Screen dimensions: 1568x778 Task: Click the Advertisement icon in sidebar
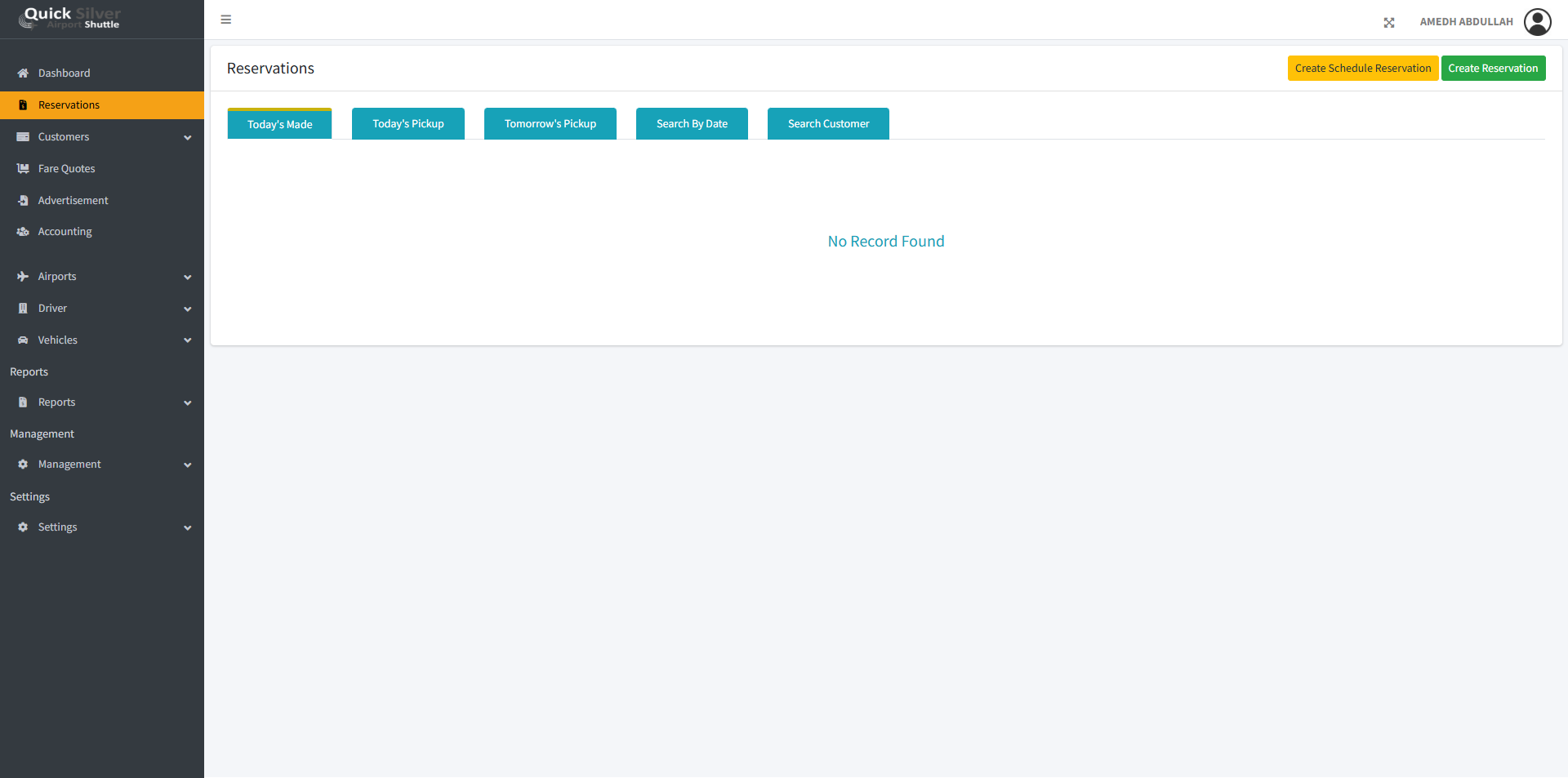point(23,201)
